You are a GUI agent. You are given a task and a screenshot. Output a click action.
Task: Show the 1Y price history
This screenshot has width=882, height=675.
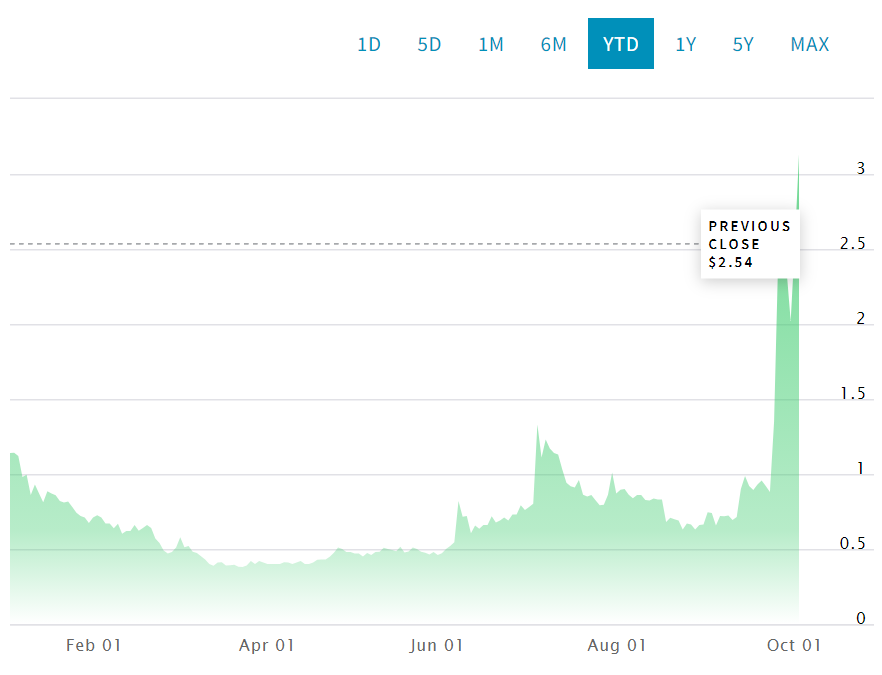pyautogui.click(x=685, y=44)
